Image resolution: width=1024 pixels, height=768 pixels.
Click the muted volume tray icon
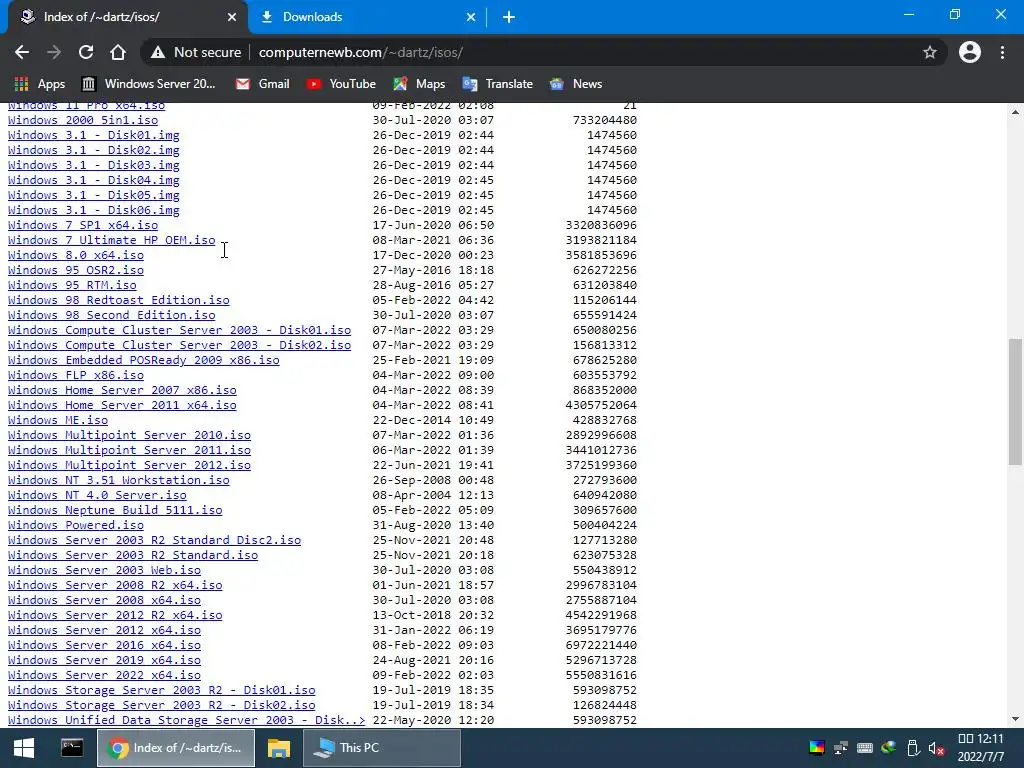click(936, 748)
